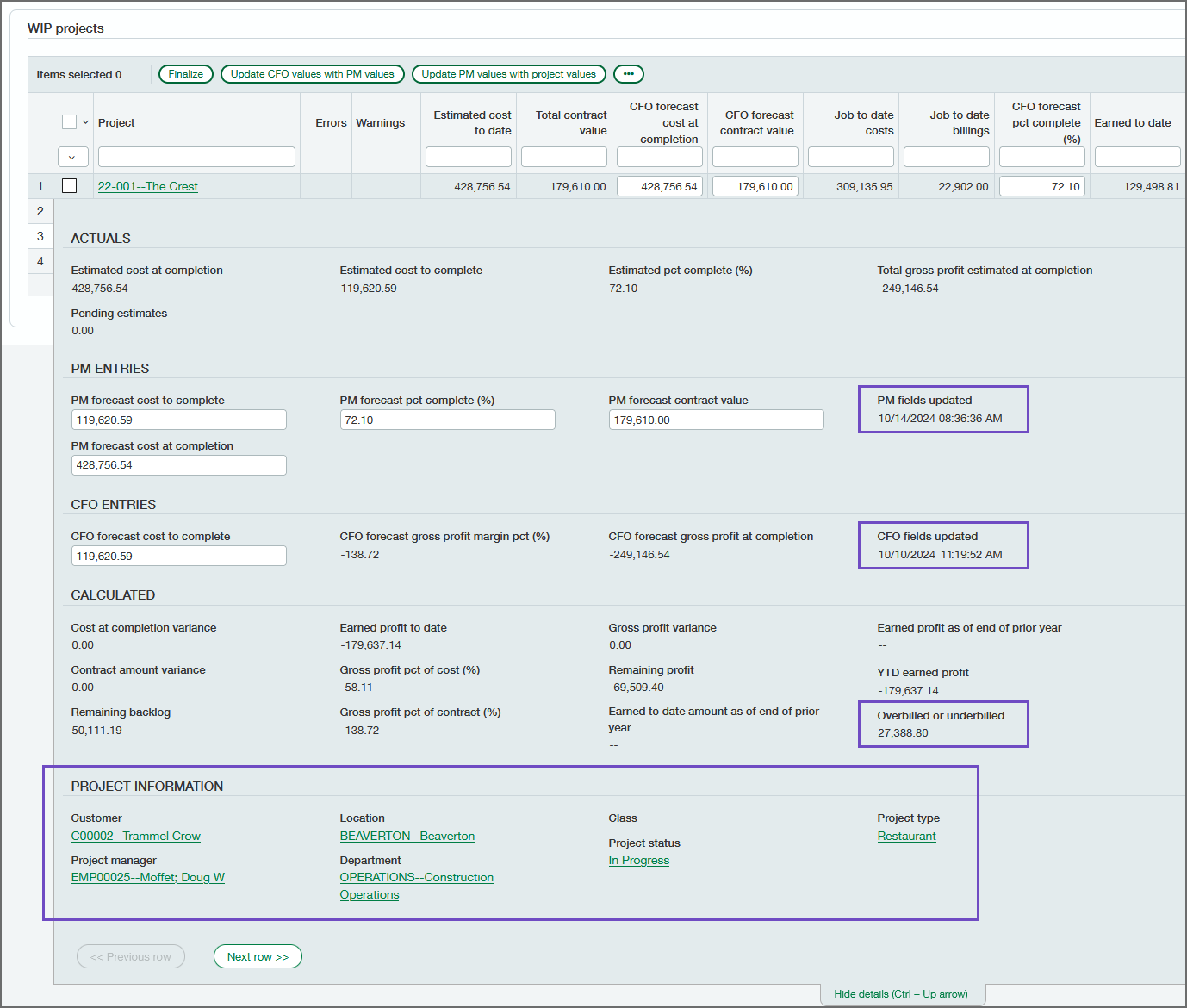Check the checkbox for 22-001--The Crest row

(x=69, y=185)
